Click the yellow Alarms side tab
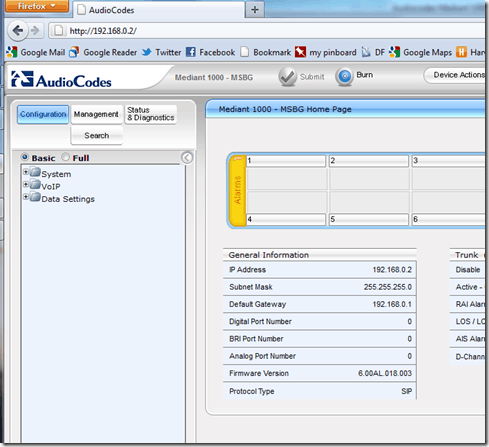Image resolution: width=489 pixels, height=447 pixels. [x=238, y=190]
